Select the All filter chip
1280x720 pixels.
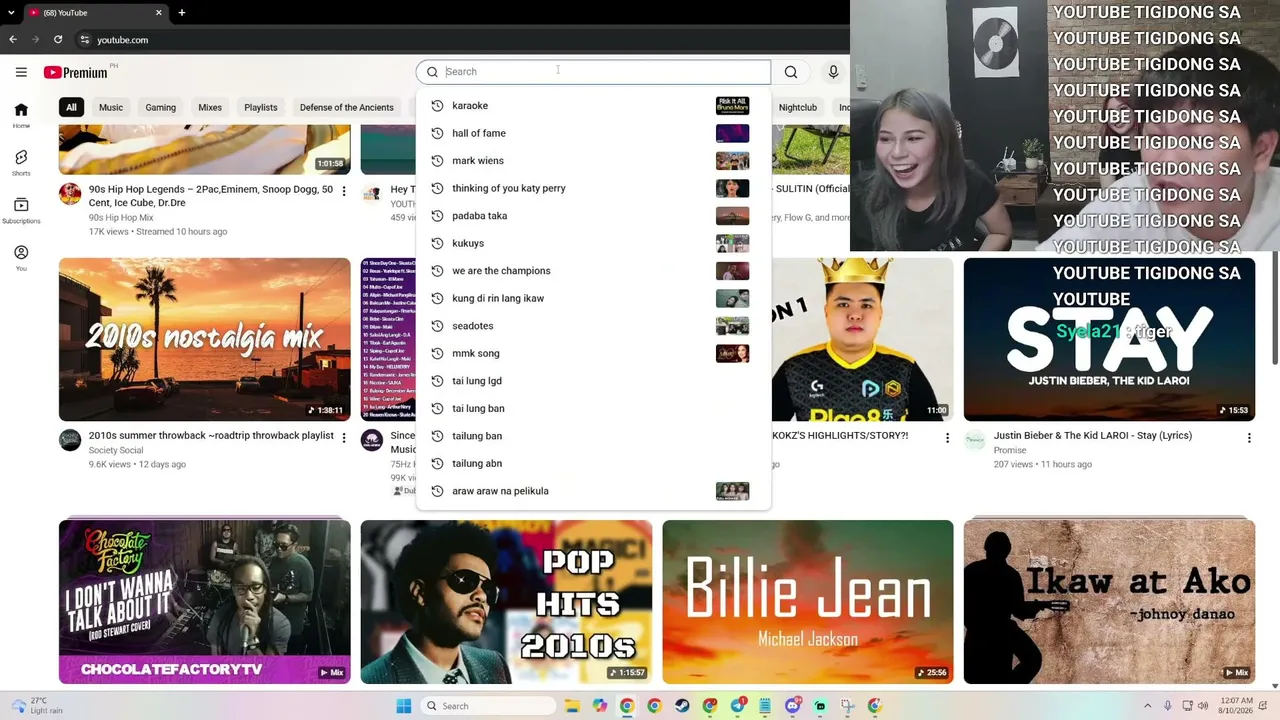[x=71, y=107]
